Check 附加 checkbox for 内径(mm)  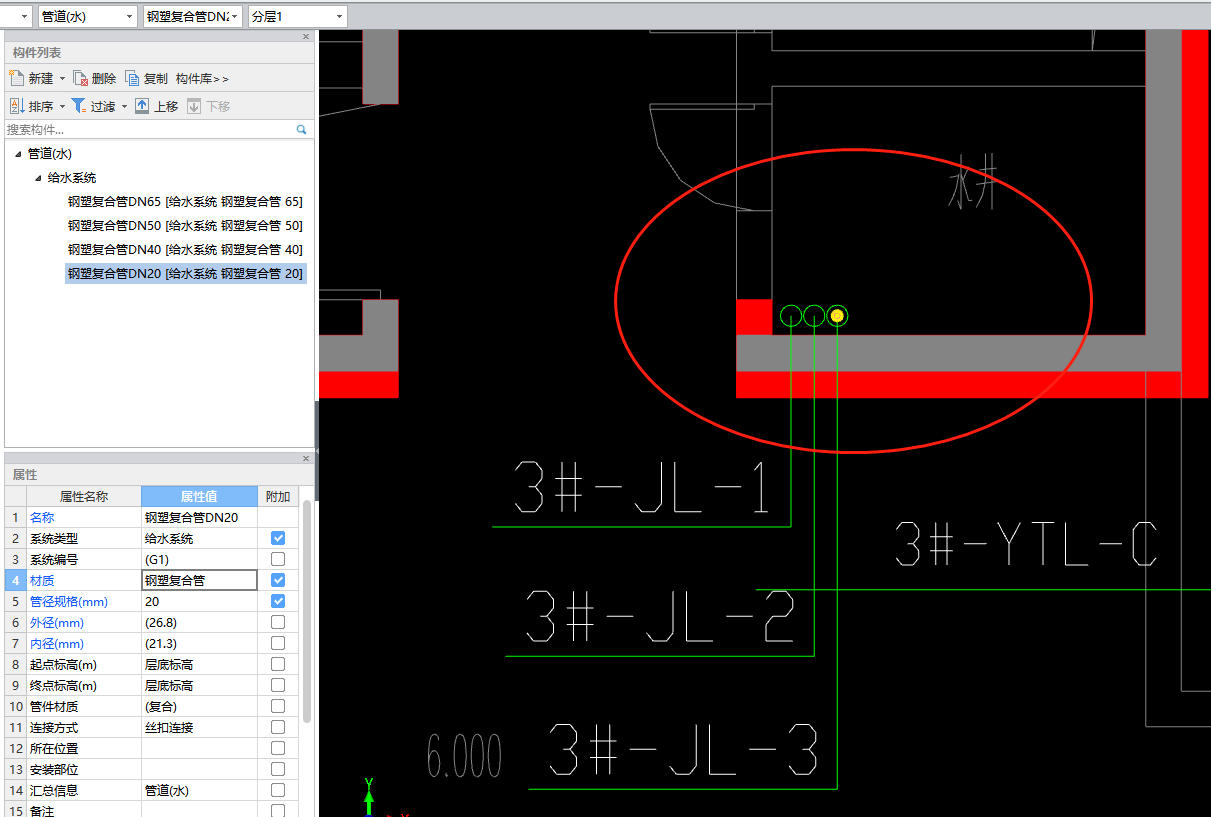278,643
